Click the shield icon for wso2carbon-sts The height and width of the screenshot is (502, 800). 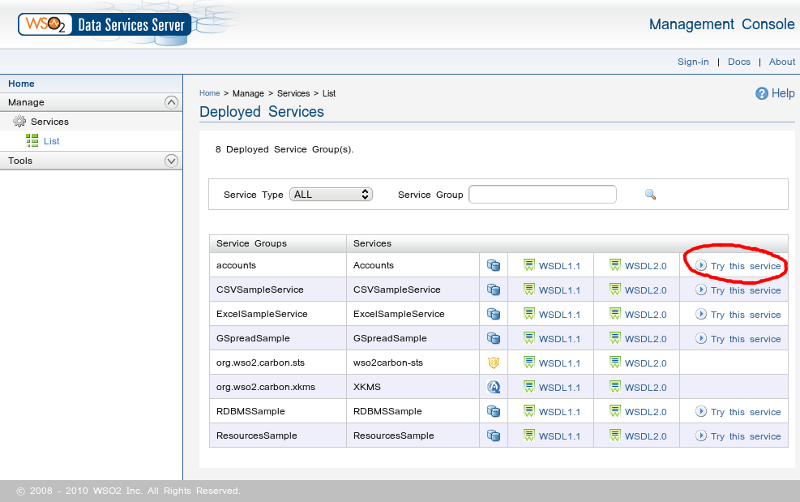pyautogui.click(x=493, y=363)
